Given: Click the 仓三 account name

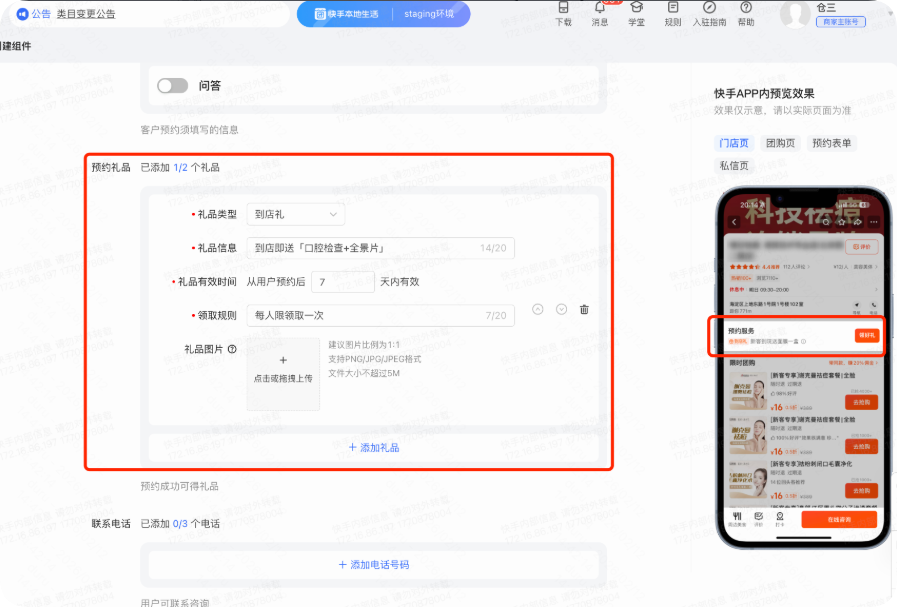Looking at the screenshot, I should click(826, 7).
